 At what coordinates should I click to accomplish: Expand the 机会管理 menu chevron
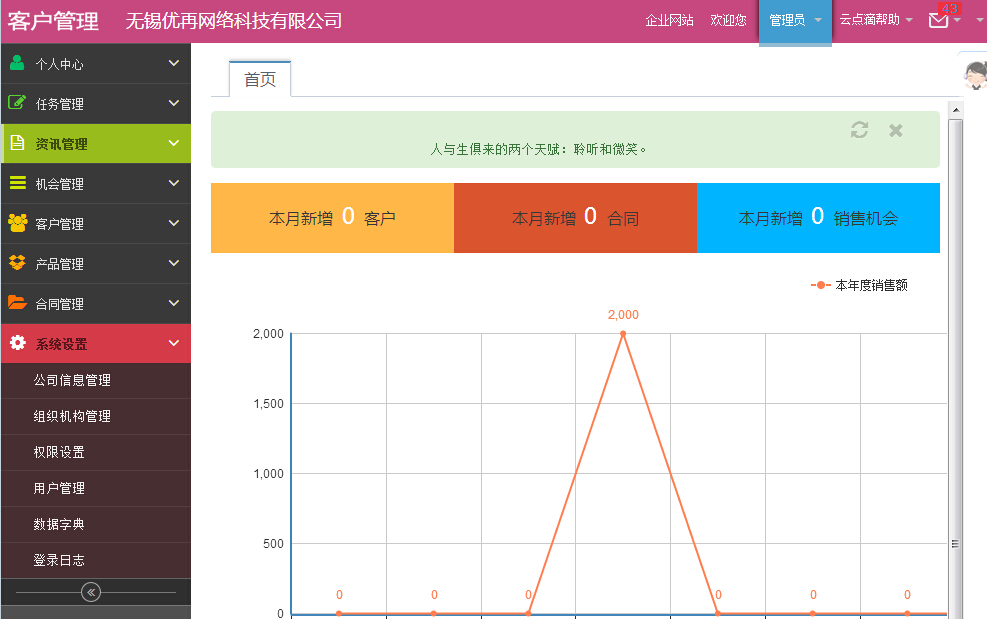pos(174,183)
